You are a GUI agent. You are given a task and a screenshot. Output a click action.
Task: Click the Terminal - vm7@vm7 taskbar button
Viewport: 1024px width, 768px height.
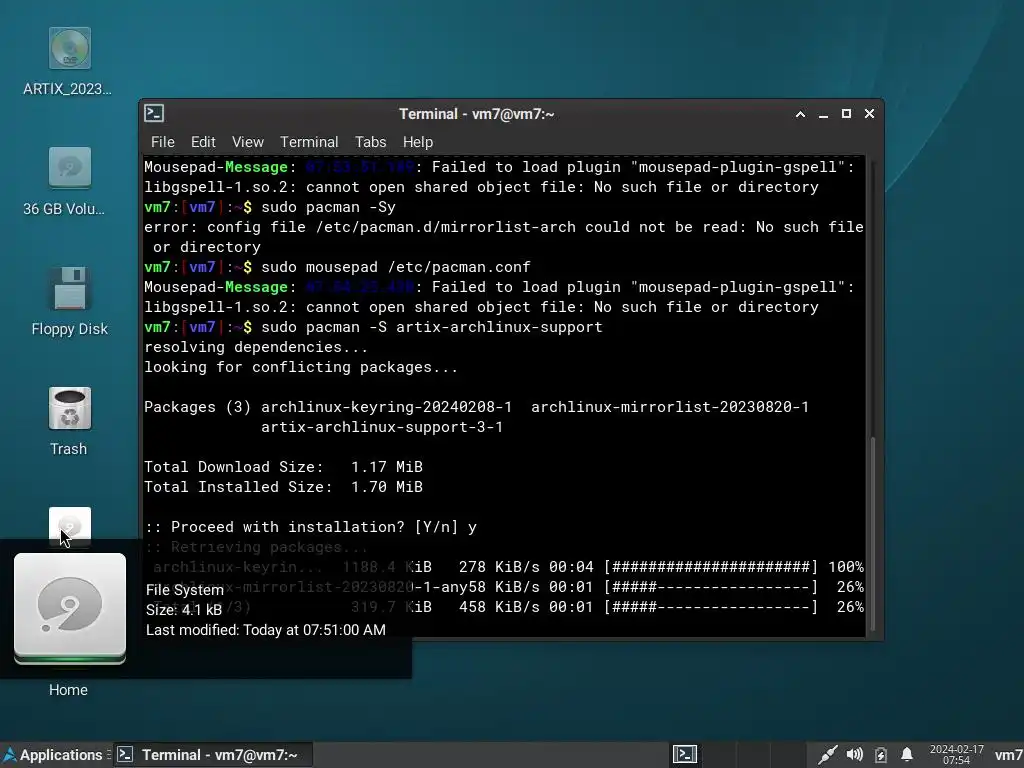click(x=213, y=755)
